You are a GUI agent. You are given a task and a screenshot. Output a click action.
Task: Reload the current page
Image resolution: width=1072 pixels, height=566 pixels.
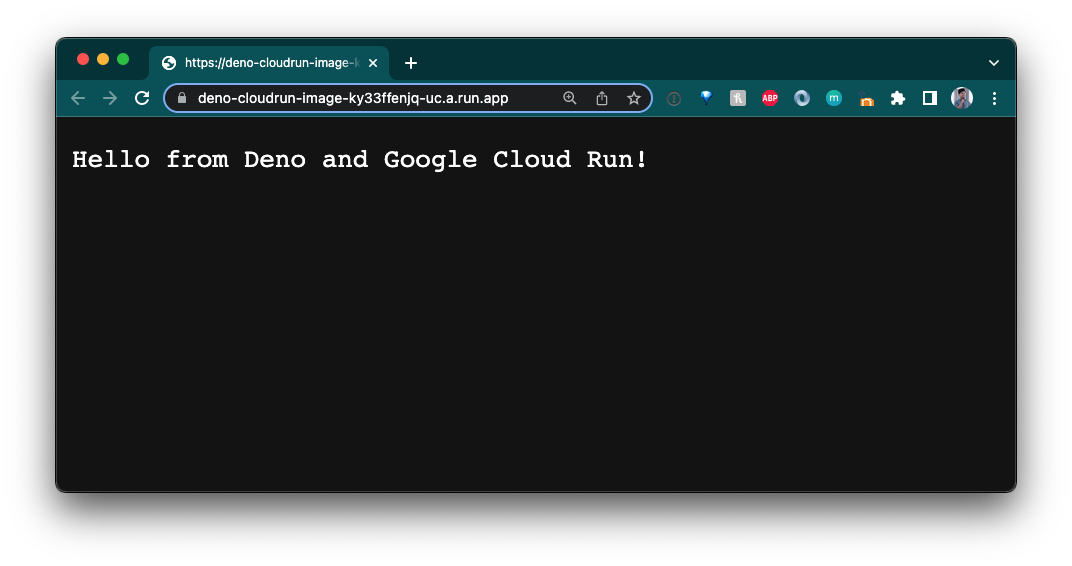tap(142, 98)
